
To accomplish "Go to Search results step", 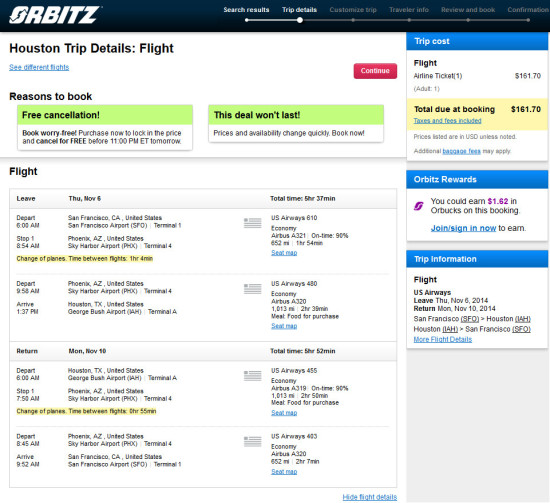I will pos(246,10).
